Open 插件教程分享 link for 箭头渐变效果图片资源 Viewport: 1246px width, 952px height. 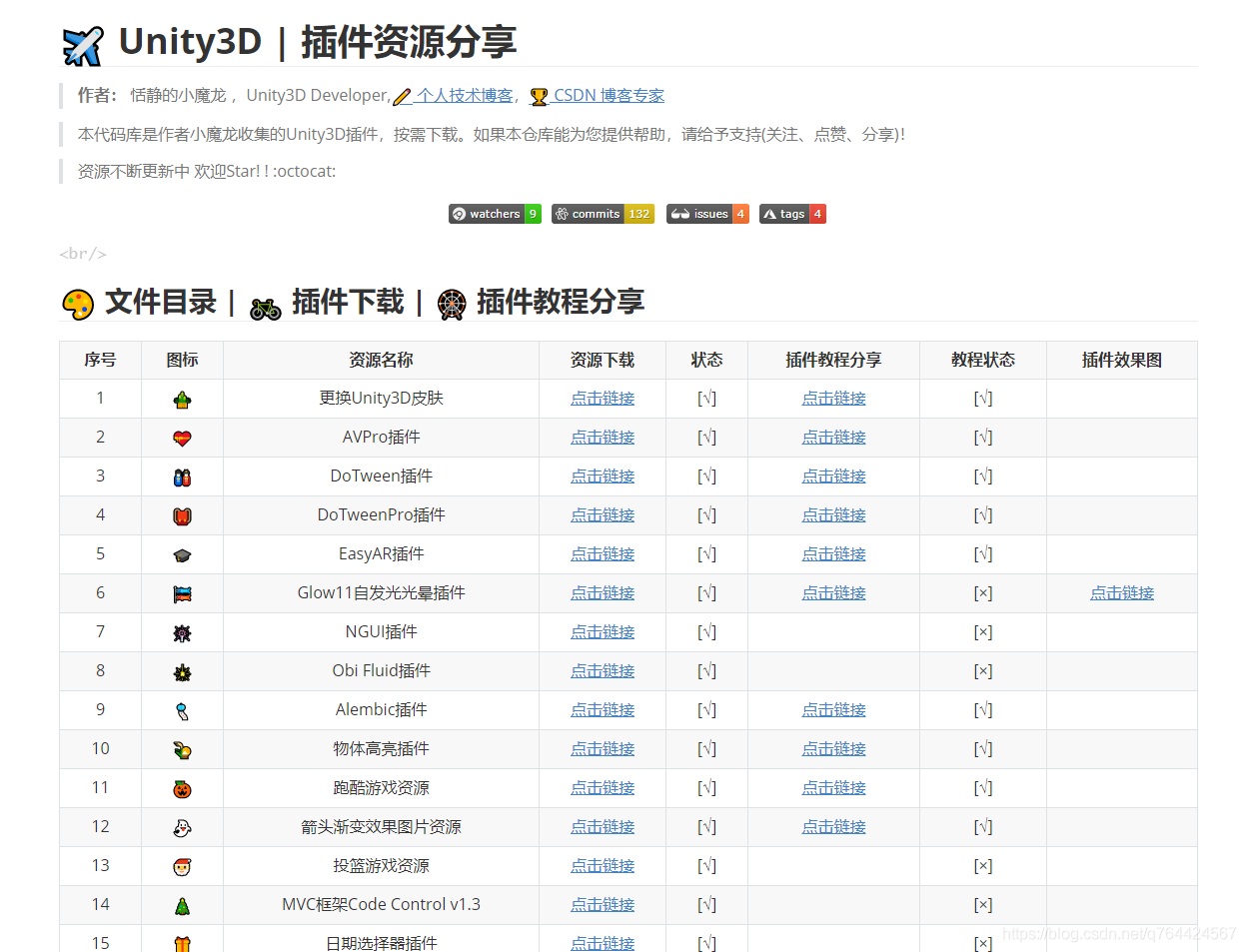[x=833, y=826]
